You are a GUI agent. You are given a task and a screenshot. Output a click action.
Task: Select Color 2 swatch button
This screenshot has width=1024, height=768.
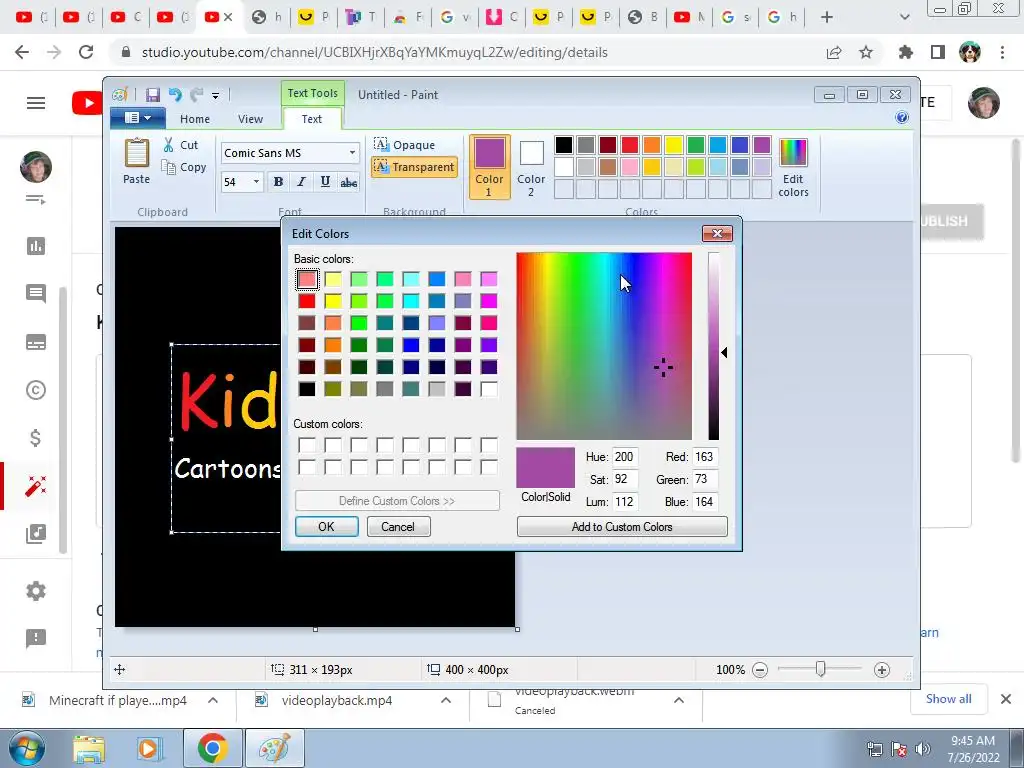[531, 167]
